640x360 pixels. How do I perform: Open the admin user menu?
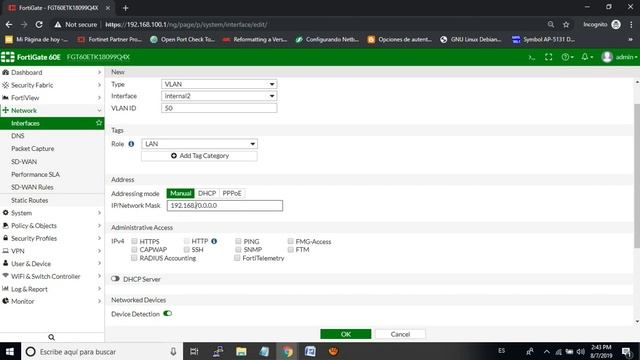[x=619, y=57]
